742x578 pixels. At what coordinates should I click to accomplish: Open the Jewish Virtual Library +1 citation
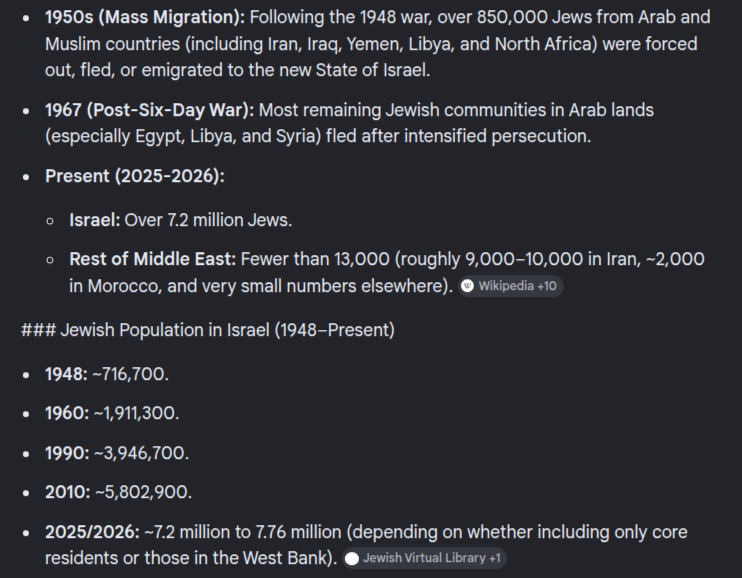tap(424, 558)
